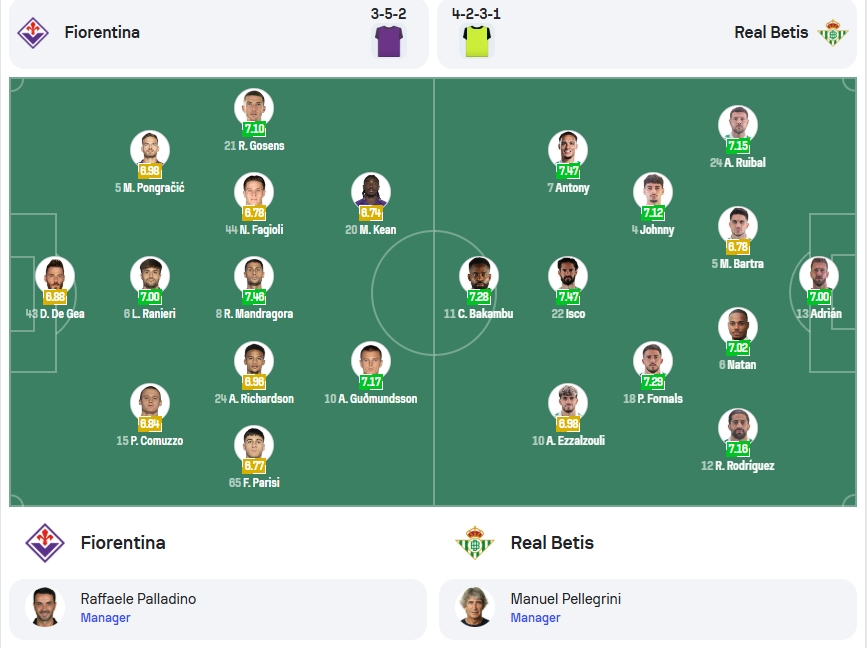
Task: Click the Fiorentina crest in the header
Action: [33, 33]
